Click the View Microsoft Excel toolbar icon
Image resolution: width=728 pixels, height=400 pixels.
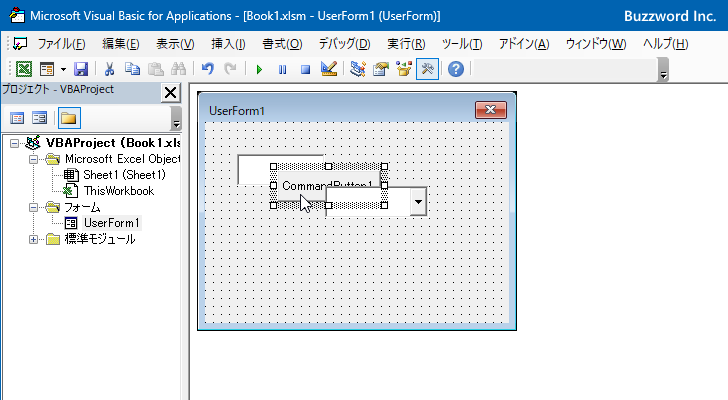[24, 69]
